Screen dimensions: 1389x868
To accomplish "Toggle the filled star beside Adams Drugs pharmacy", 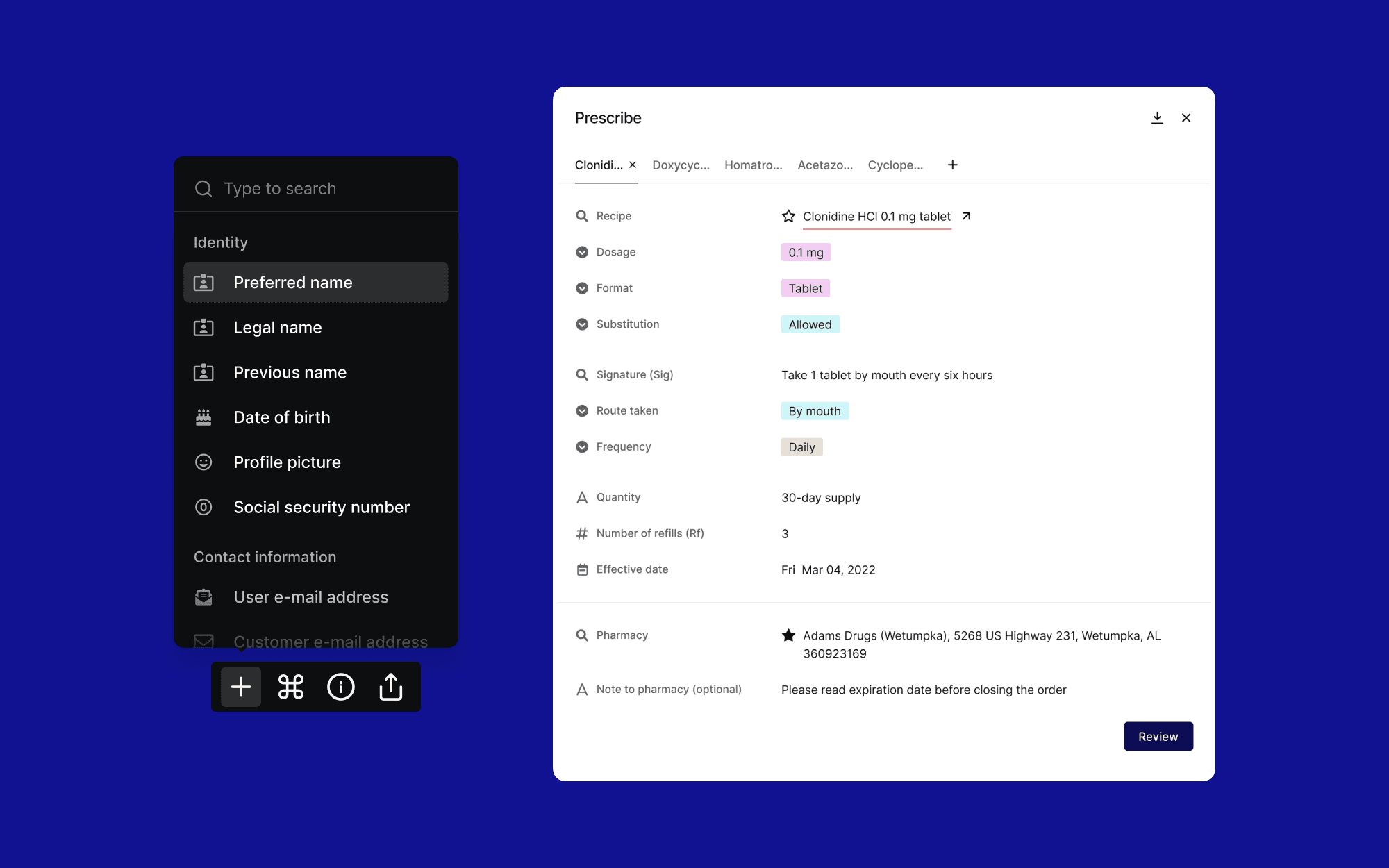I will (x=788, y=635).
